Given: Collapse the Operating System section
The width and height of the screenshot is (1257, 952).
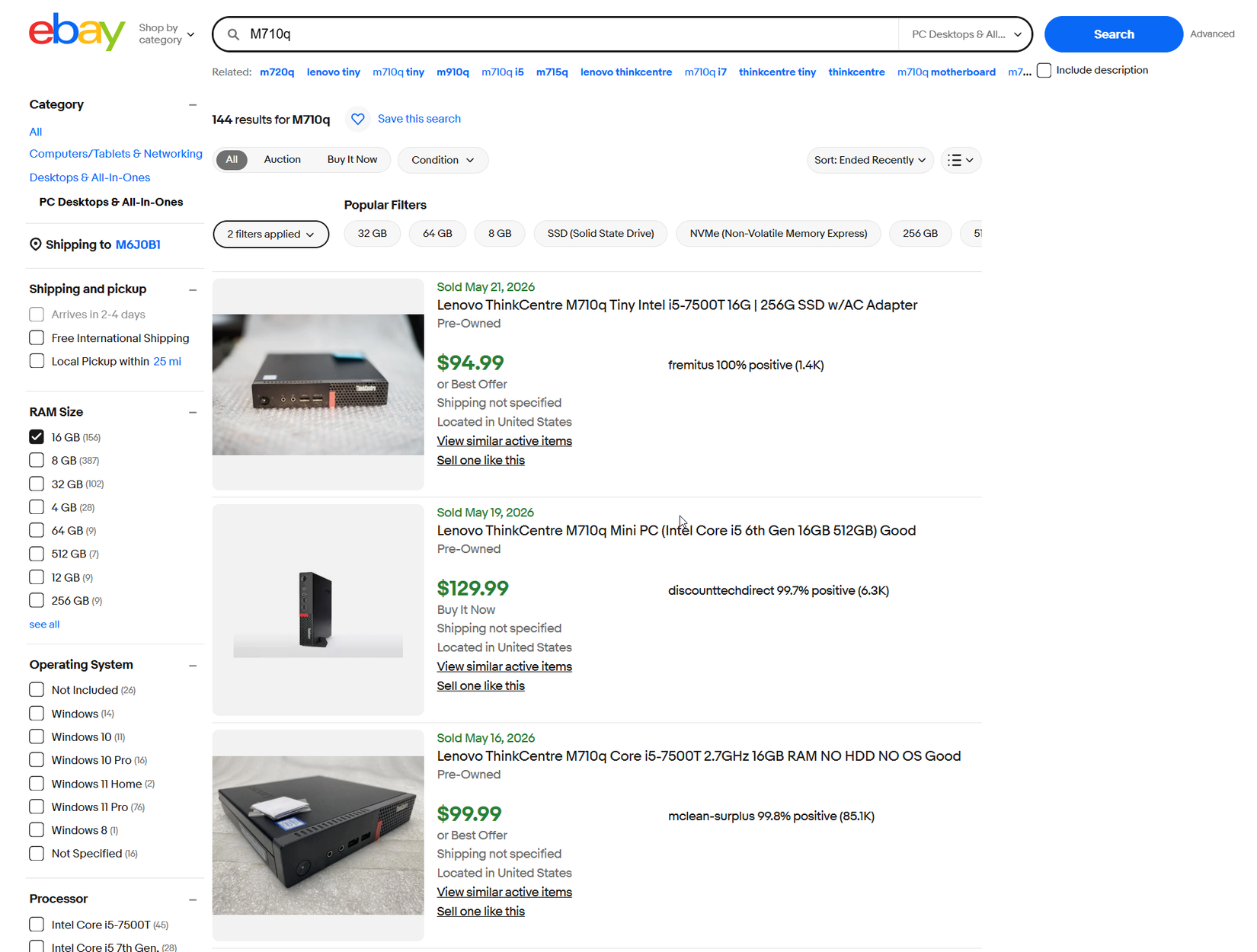Looking at the screenshot, I should click(193, 665).
